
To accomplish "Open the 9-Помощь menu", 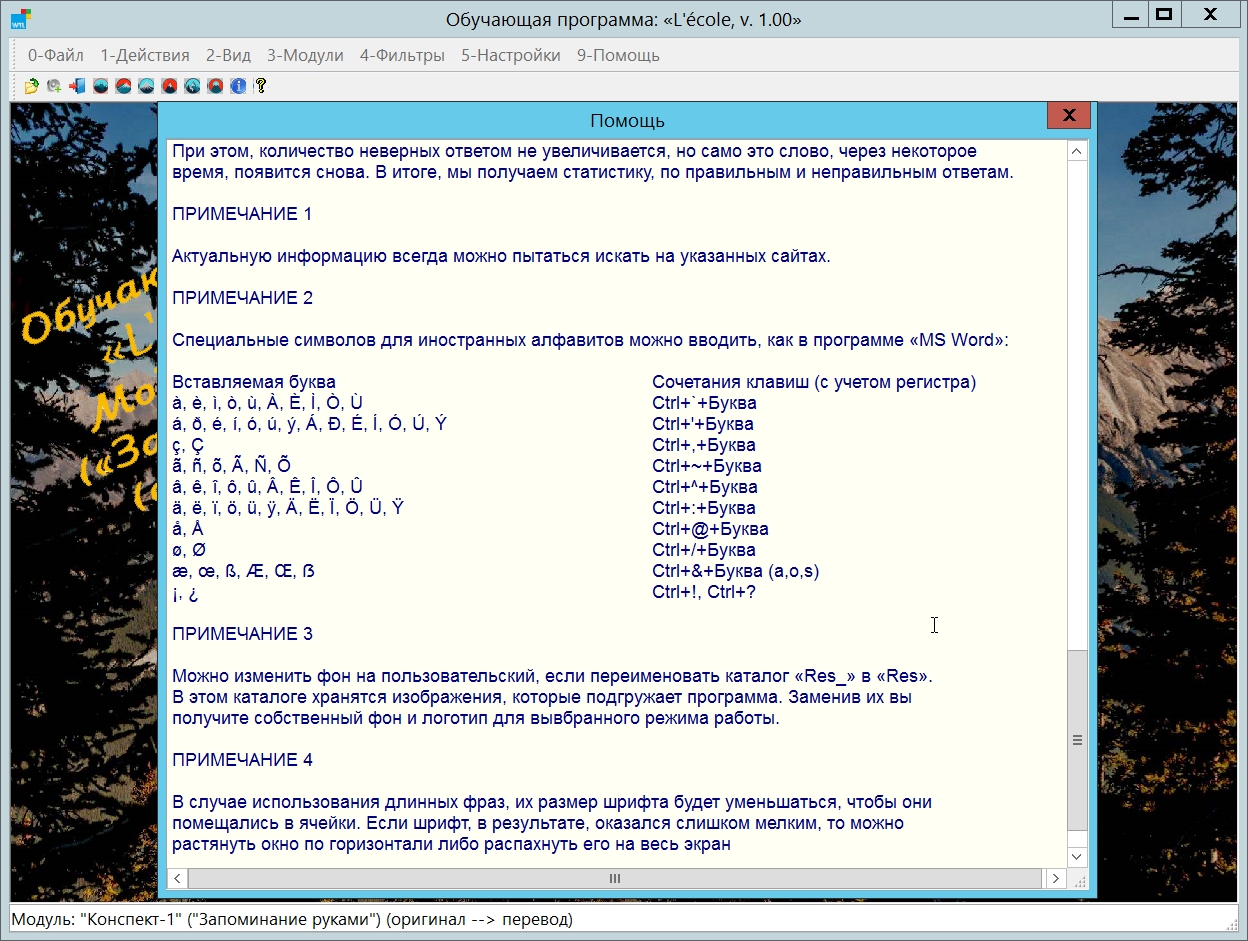I will point(618,55).
